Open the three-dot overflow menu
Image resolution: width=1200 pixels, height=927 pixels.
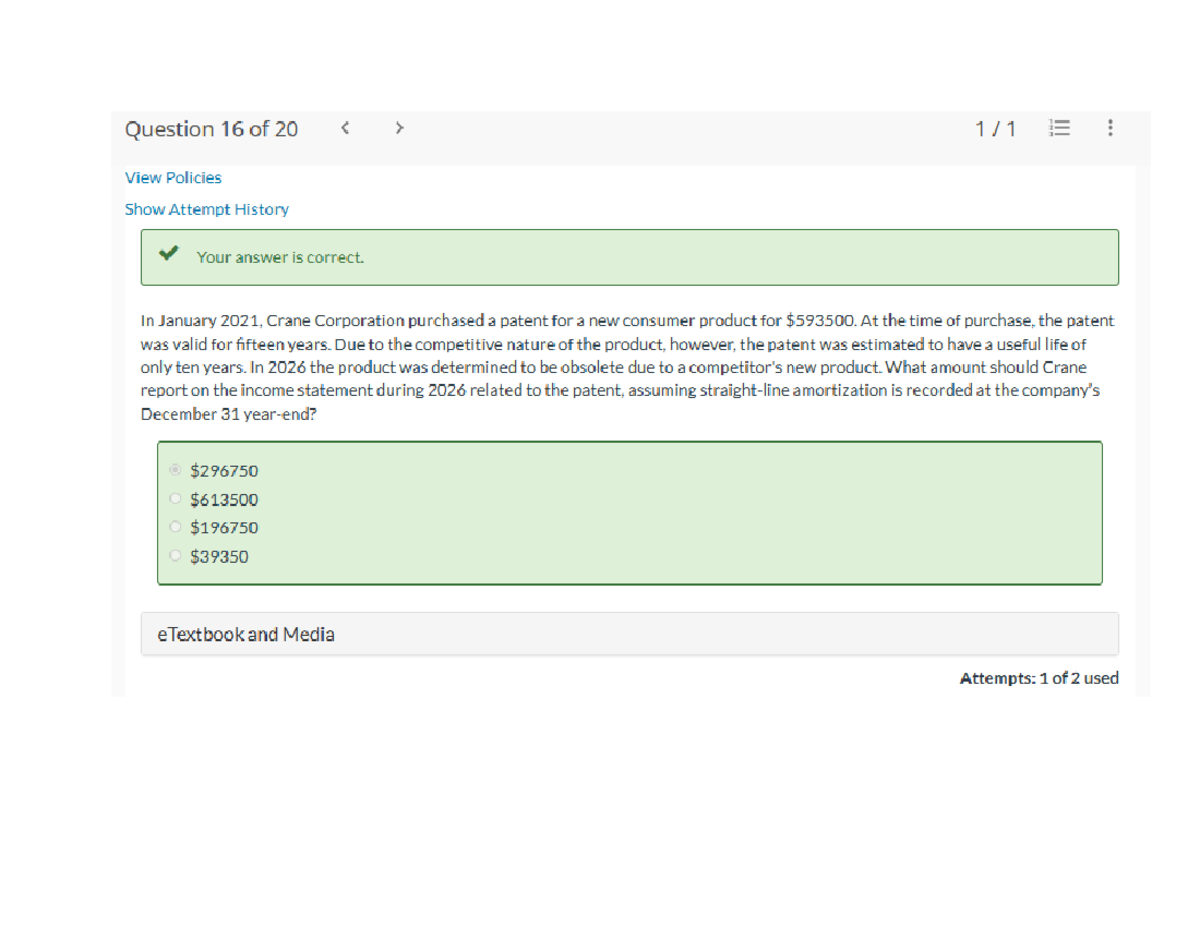click(1109, 128)
